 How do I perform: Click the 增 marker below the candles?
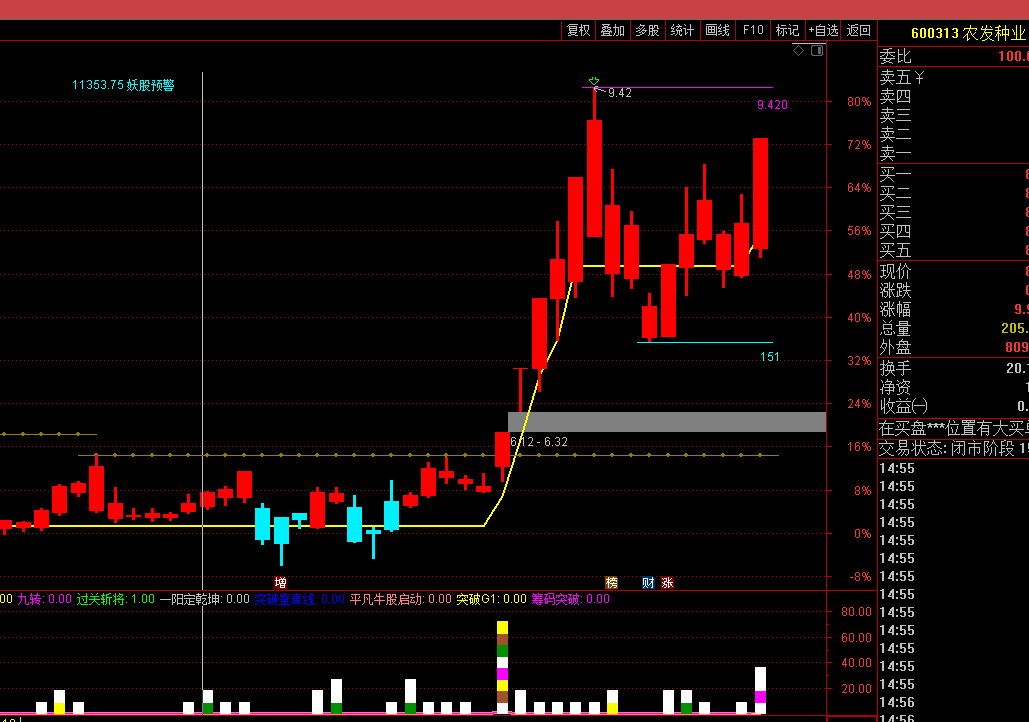pyautogui.click(x=280, y=582)
